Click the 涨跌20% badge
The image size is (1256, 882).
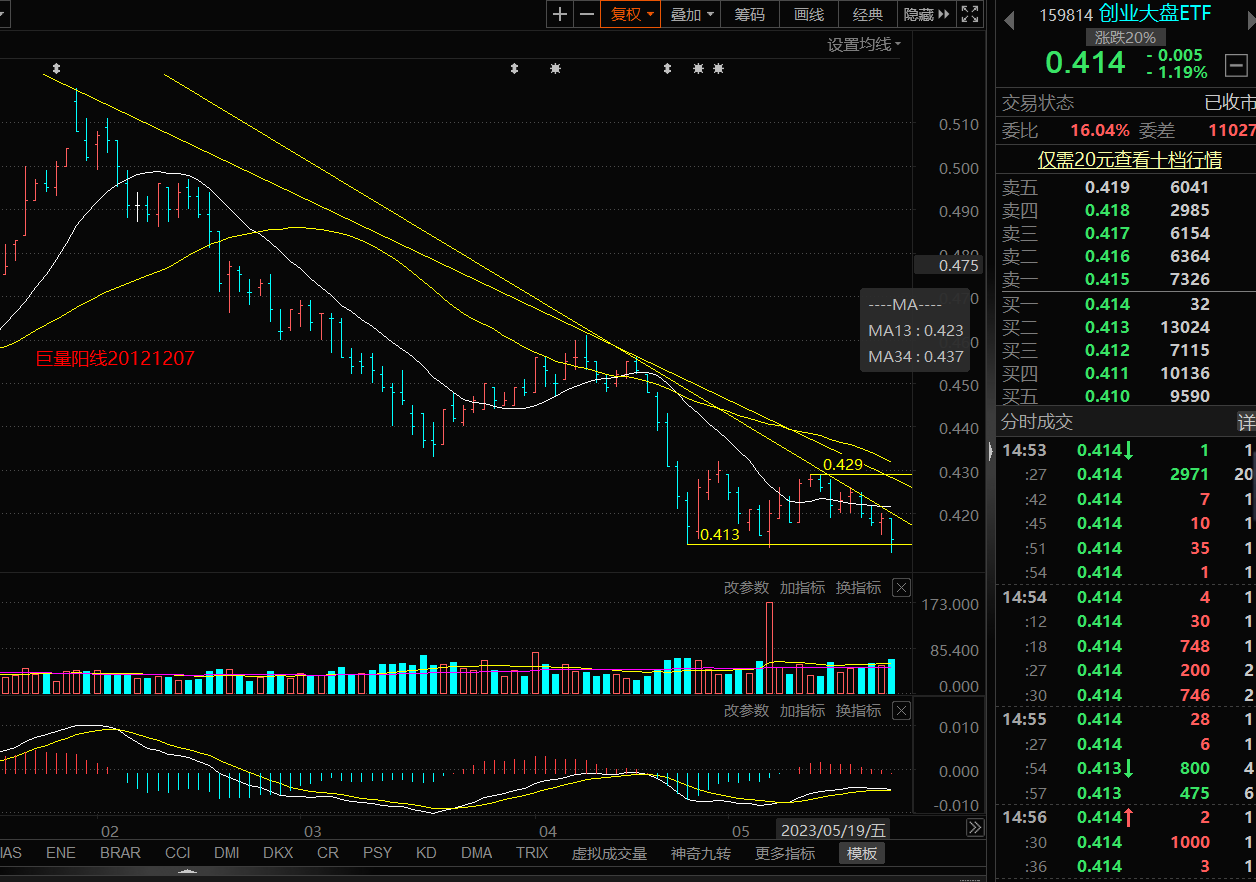pyautogui.click(x=1125, y=37)
